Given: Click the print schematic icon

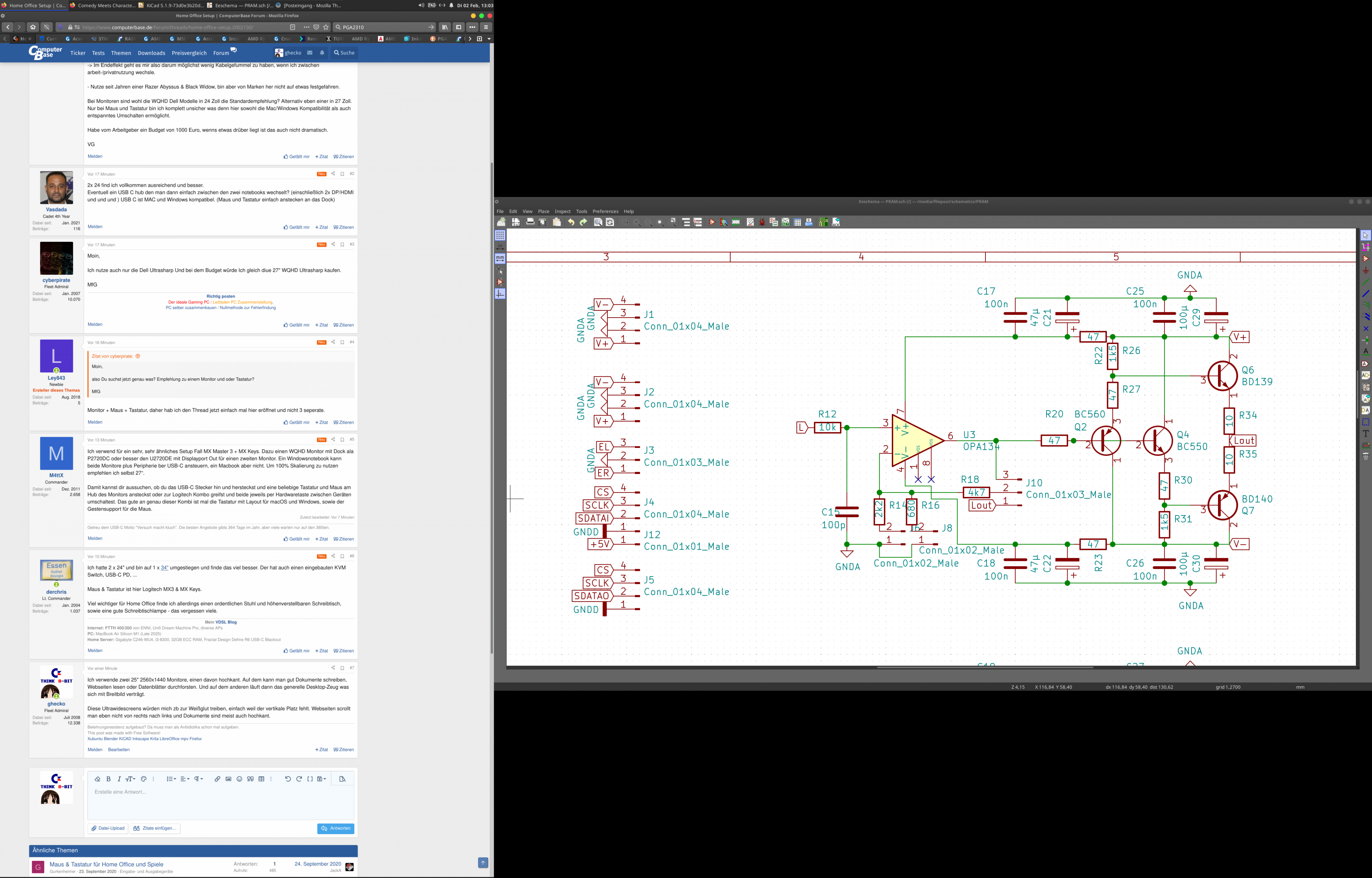Looking at the screenshot, I should (x=530, y=222).
